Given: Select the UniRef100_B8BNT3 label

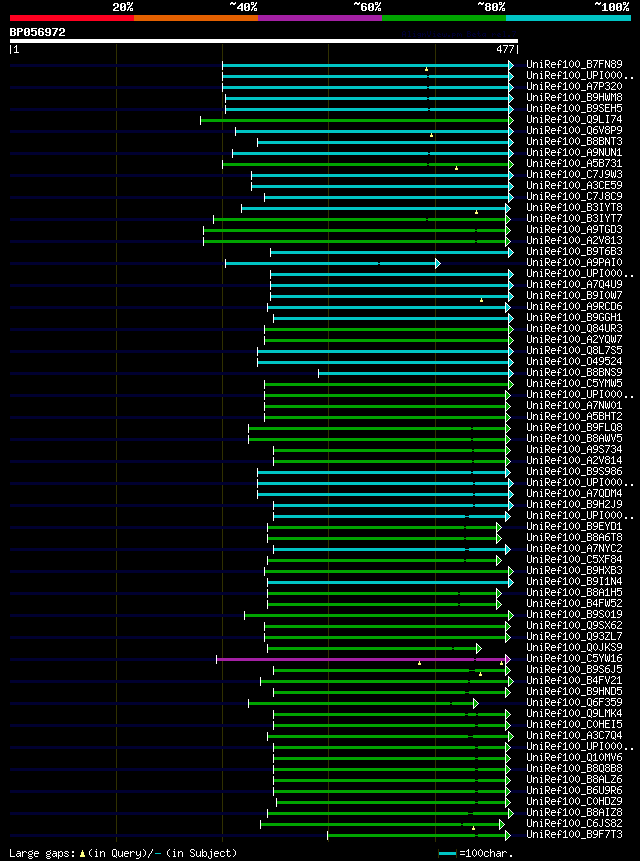Looking at the screenshot, I should (x=574, y=141).
